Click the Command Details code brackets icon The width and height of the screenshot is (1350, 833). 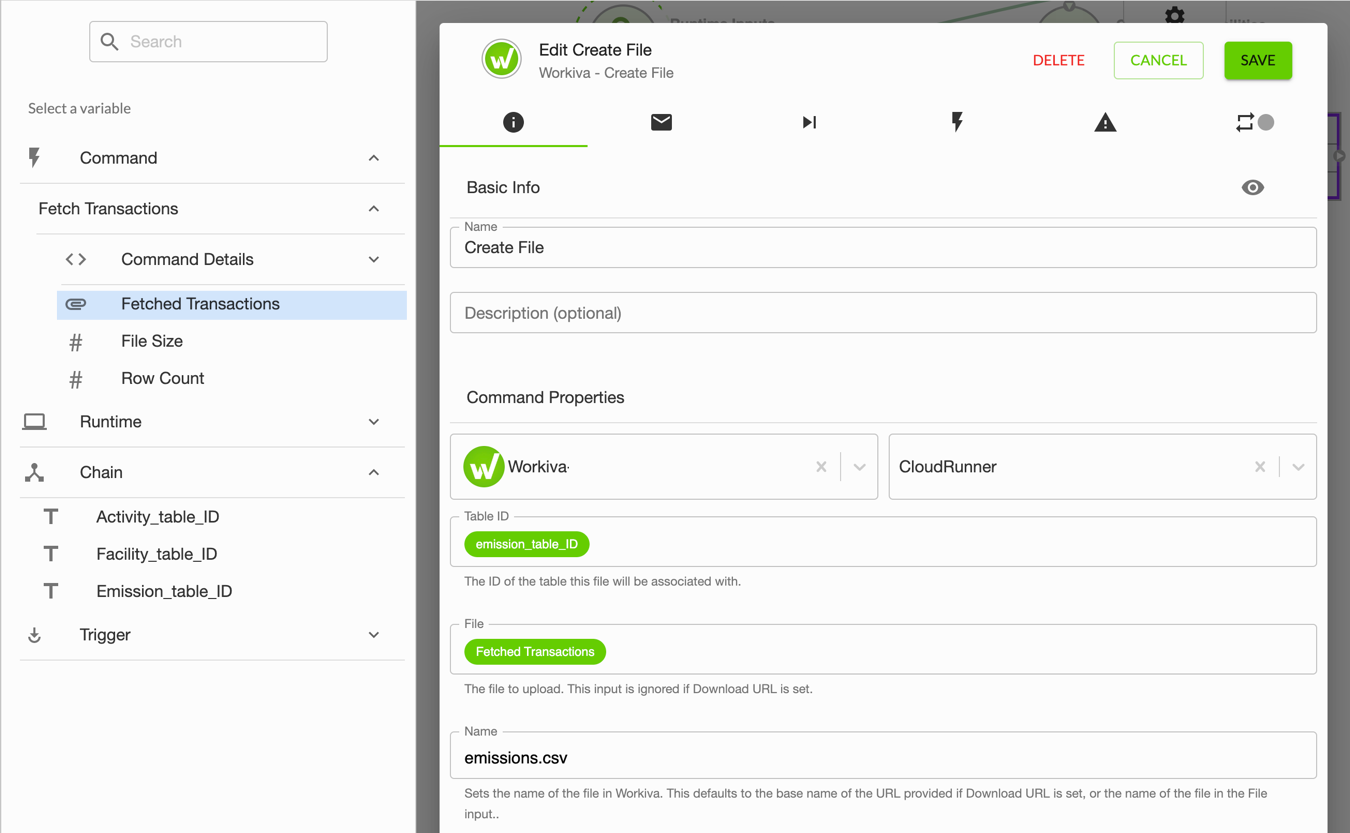[x=76, y=259]
